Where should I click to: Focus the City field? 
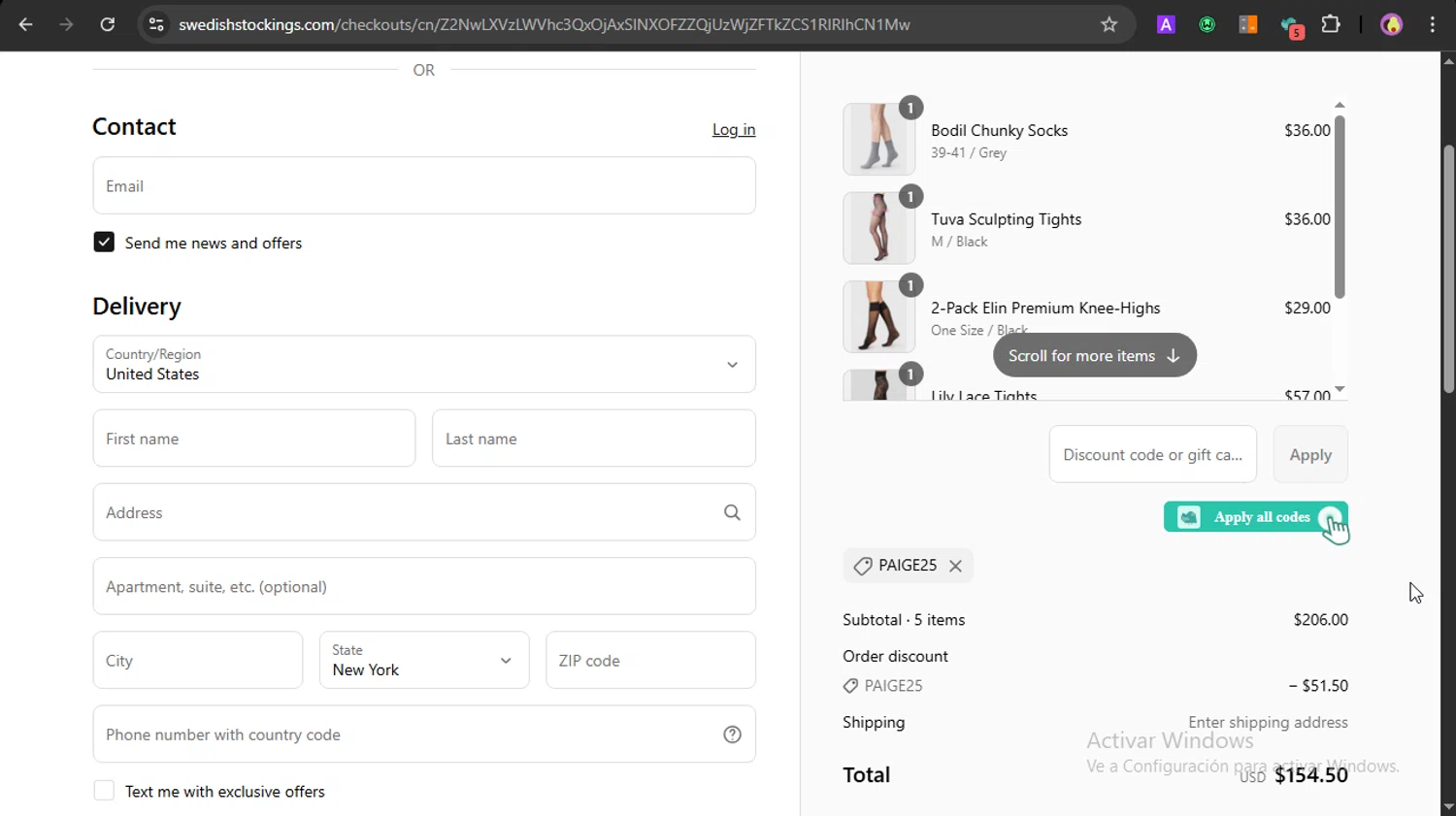tap(198, 660)
